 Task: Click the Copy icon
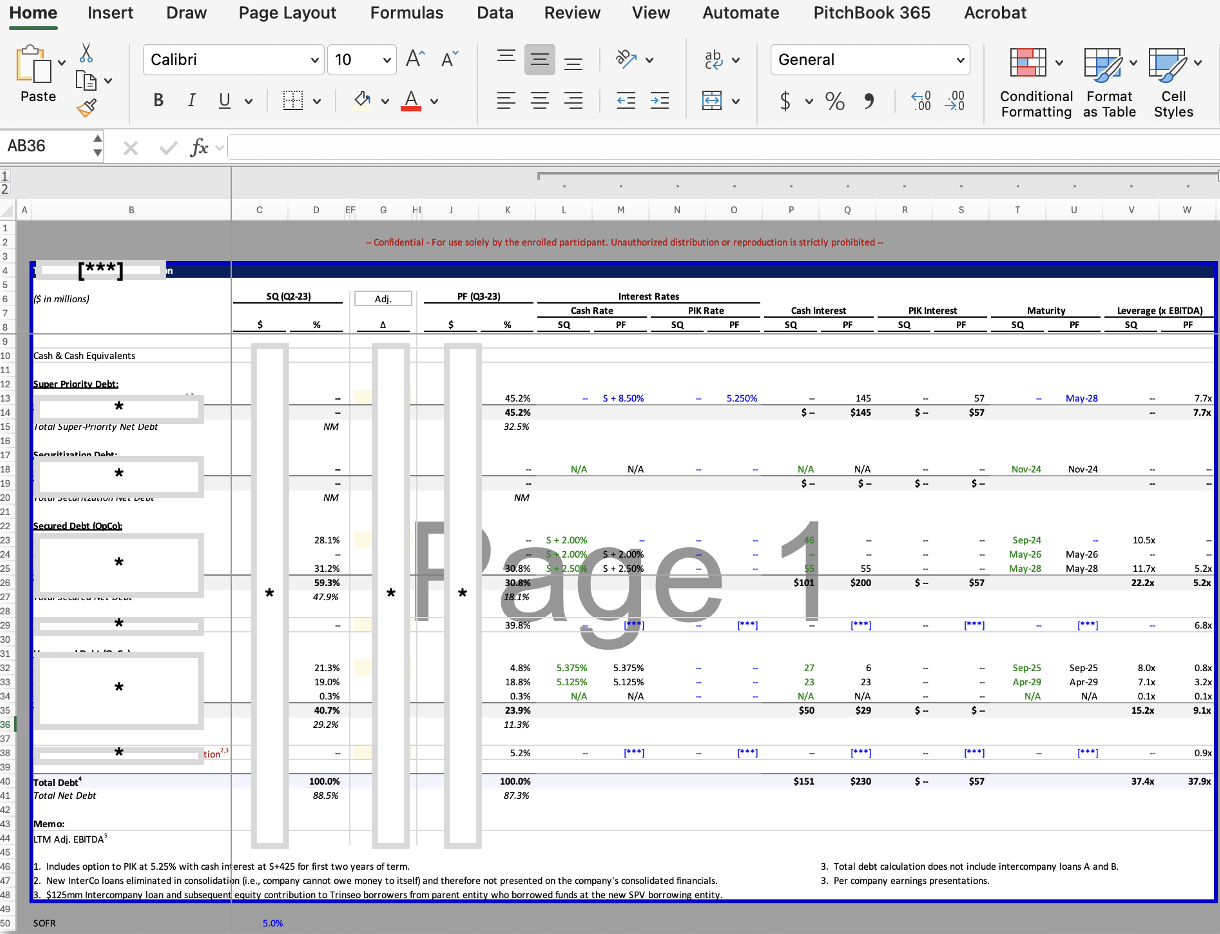pyautogui.click(x=86, y=80)
